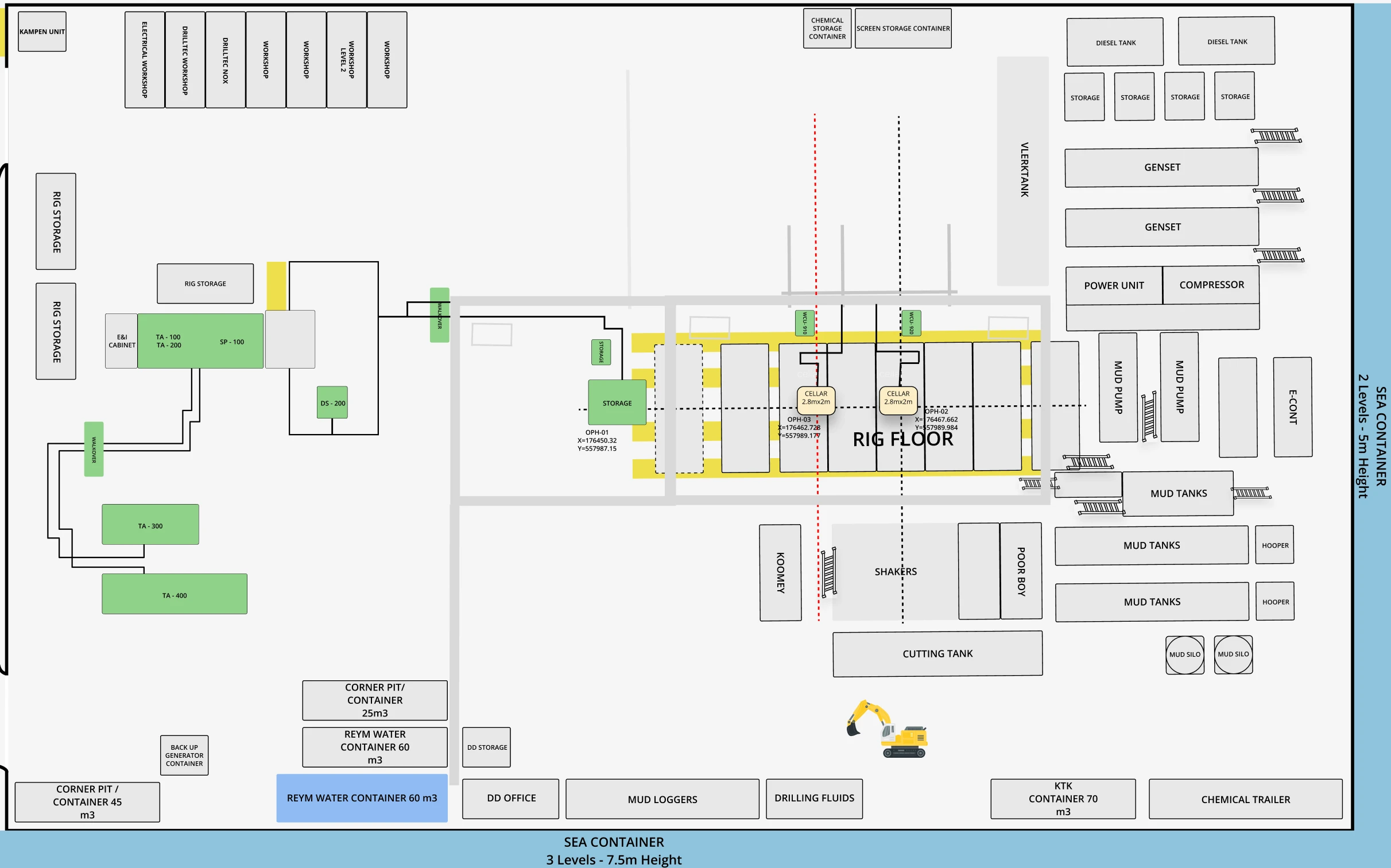Viewport: 1391px width, 868px height.
Task: Click the ladder icon beside KOOMEY
Action: pyautogui.click(x=828, y=572)
